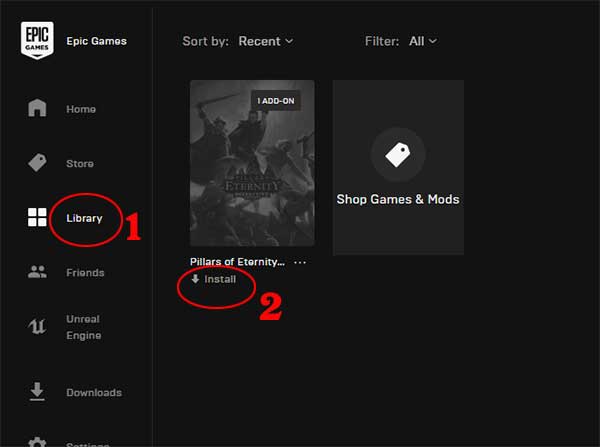Viewport: 600px width, 447px height.
Task: Open three-dot options for Pillars of Eternity
Action: [300, 262]
